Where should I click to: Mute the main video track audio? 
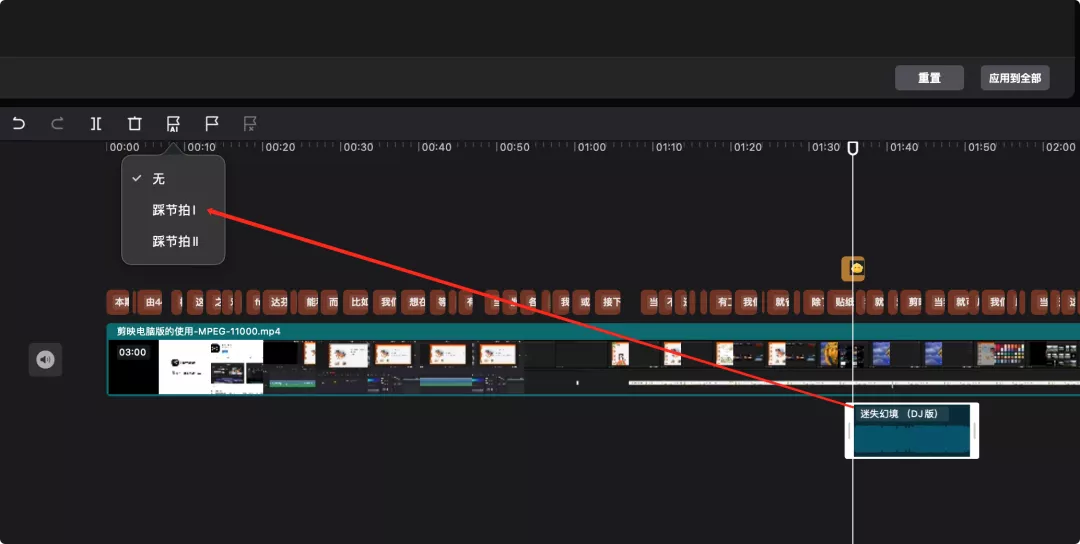(x=45, y=359)
